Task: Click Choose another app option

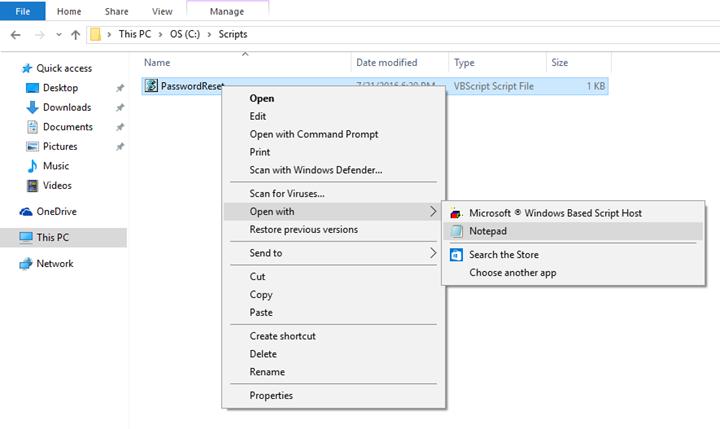Action: (512, 273)
